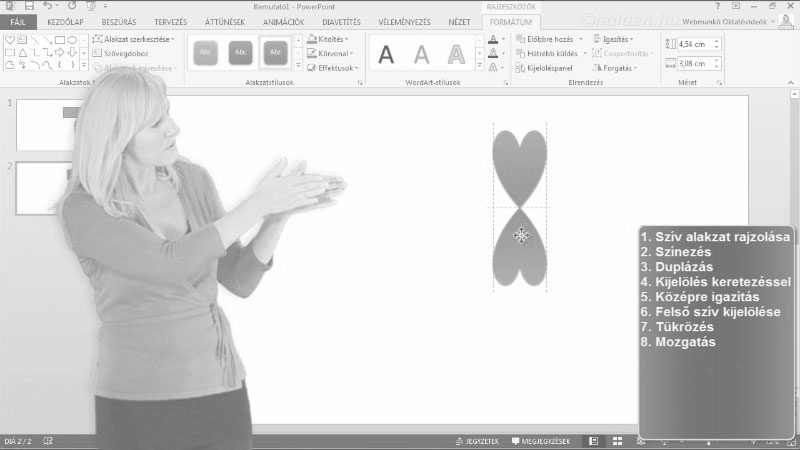Select the heart shape in the shapes gallery
800x450 pixels.
pos(10,40)
